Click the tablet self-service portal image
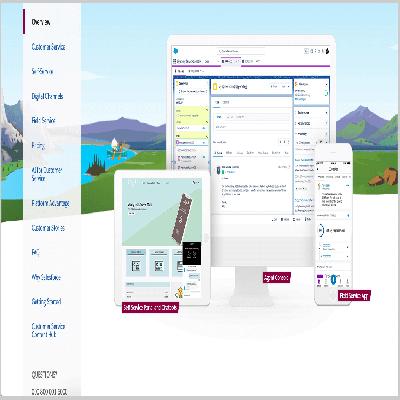 pyautogui.click(x=162, y=238)
